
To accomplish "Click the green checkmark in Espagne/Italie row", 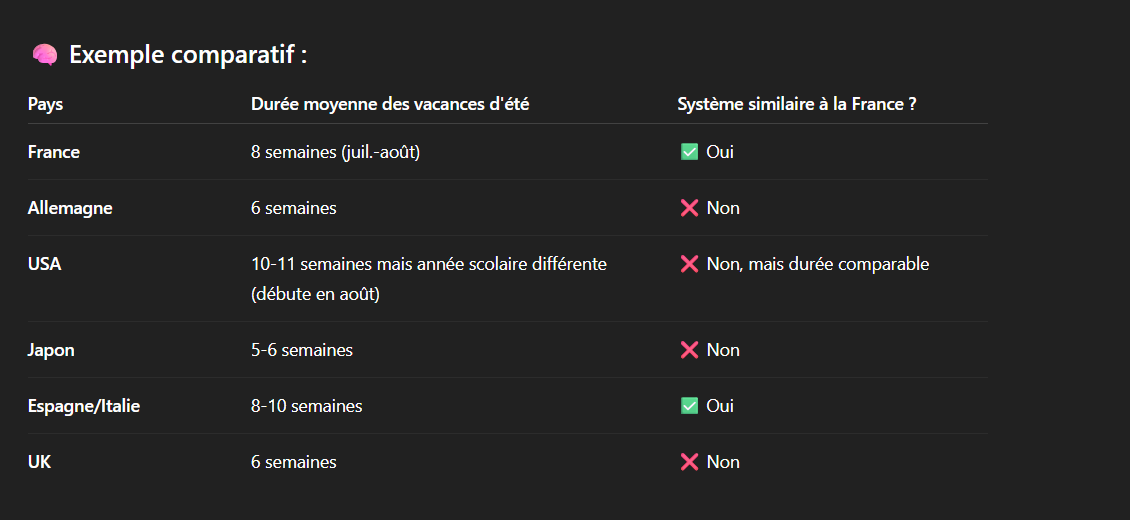I will [689, 406].
